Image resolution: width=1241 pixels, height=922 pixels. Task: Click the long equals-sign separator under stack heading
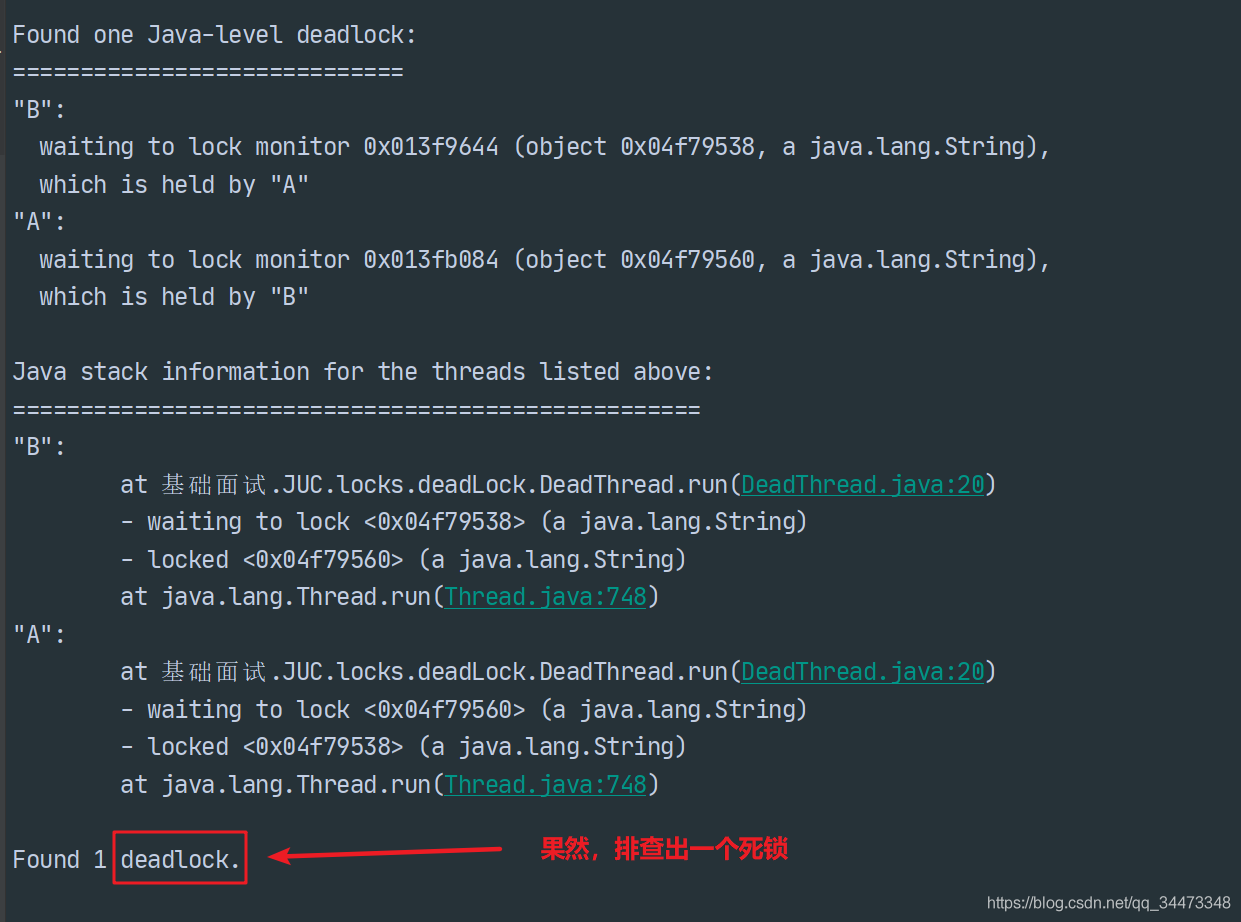(x=356, y=410)
